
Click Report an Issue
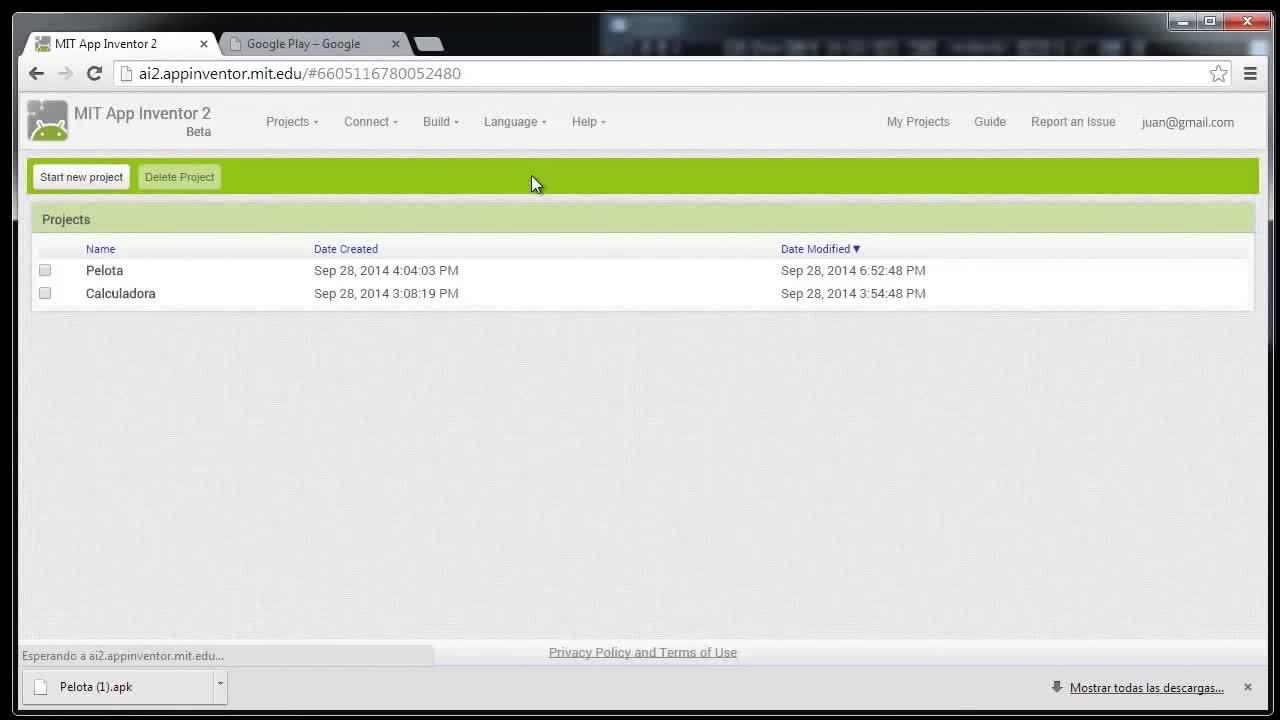pyautogui.click(x=1073, y=122)
